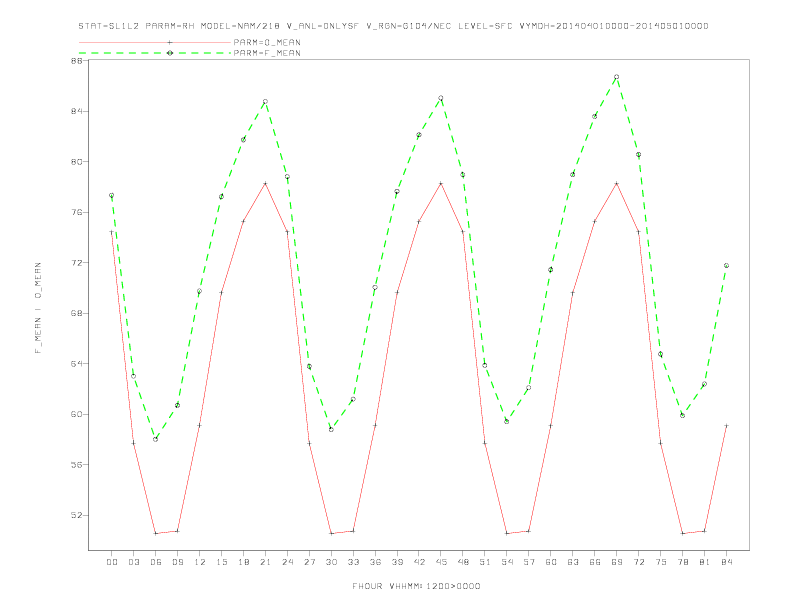The image size is (792, 612).
Task: Click y-axis tick label 52
Action: [x=77, y=515]
